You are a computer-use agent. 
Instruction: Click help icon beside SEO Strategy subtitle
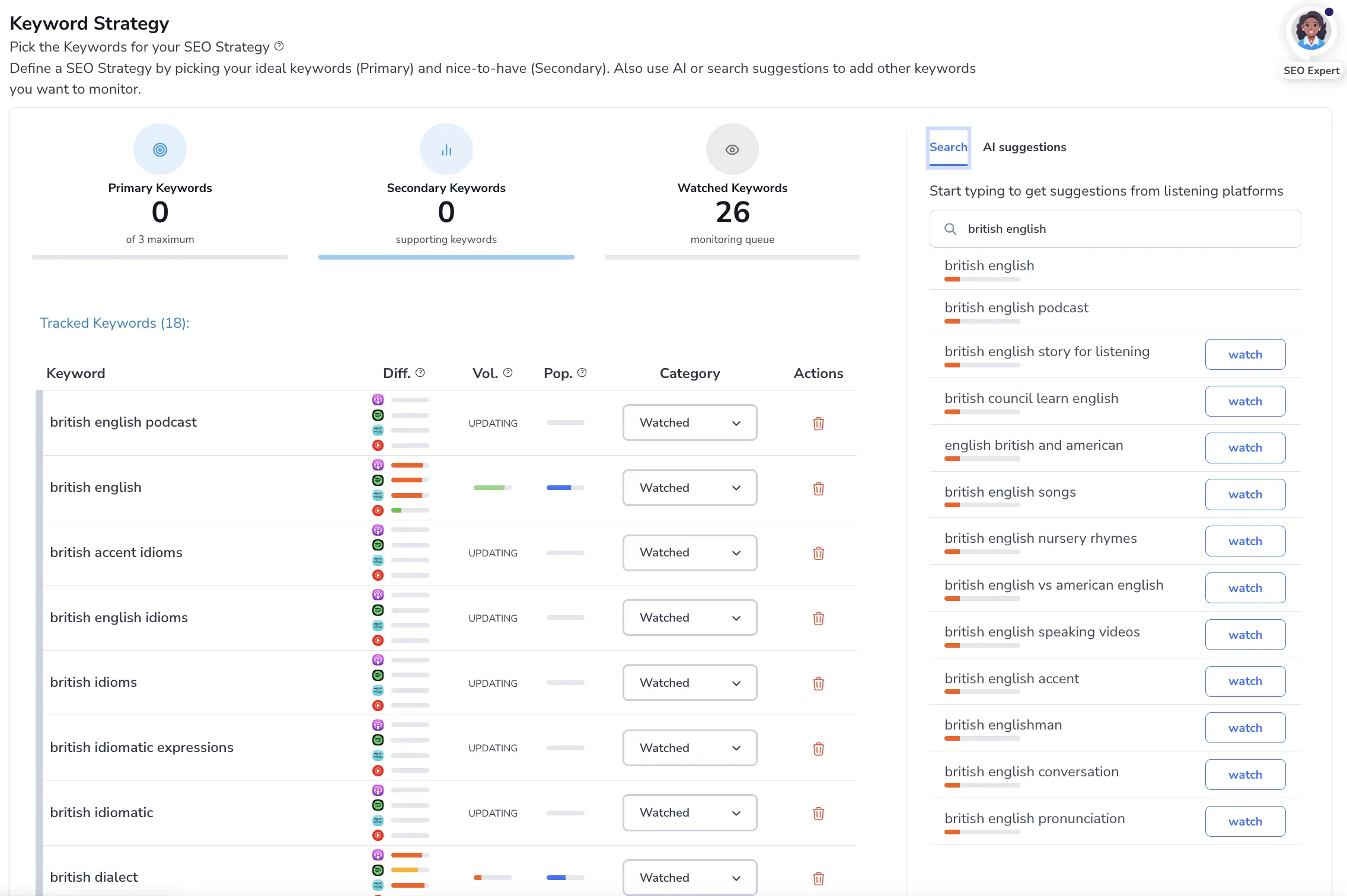(x=279, y=46)
